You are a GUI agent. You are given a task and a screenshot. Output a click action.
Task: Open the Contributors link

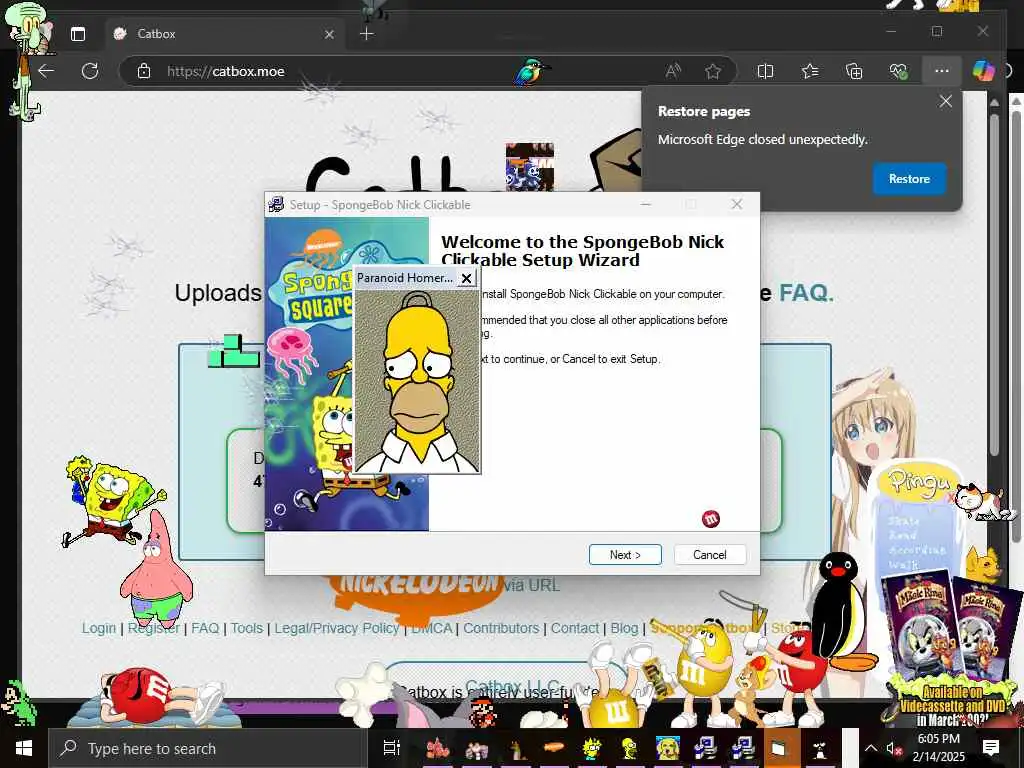pos(501,628)
